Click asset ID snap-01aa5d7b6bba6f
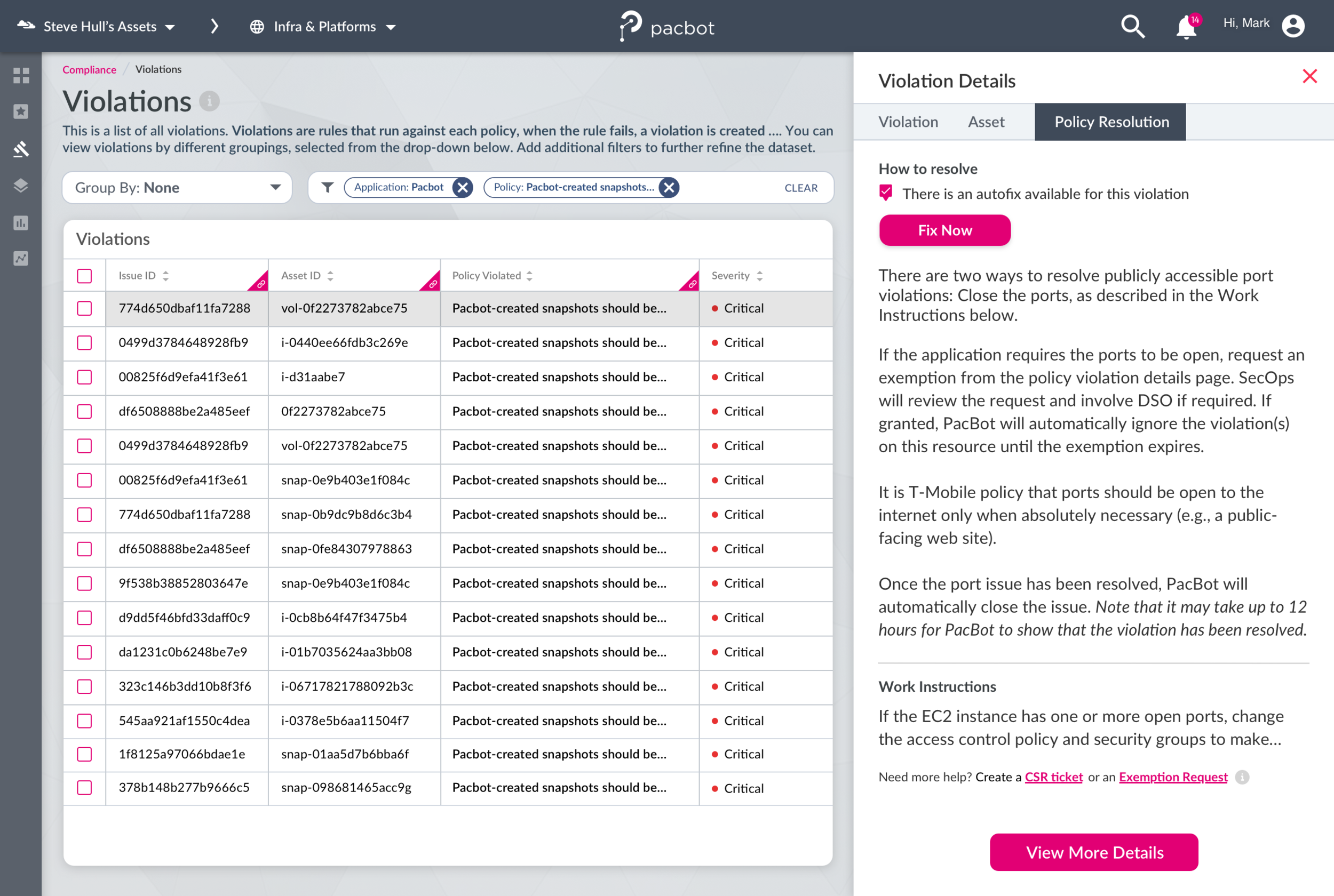Image resolution: width=1334 pixels, height=896 pixels. (x=345, y=754)
